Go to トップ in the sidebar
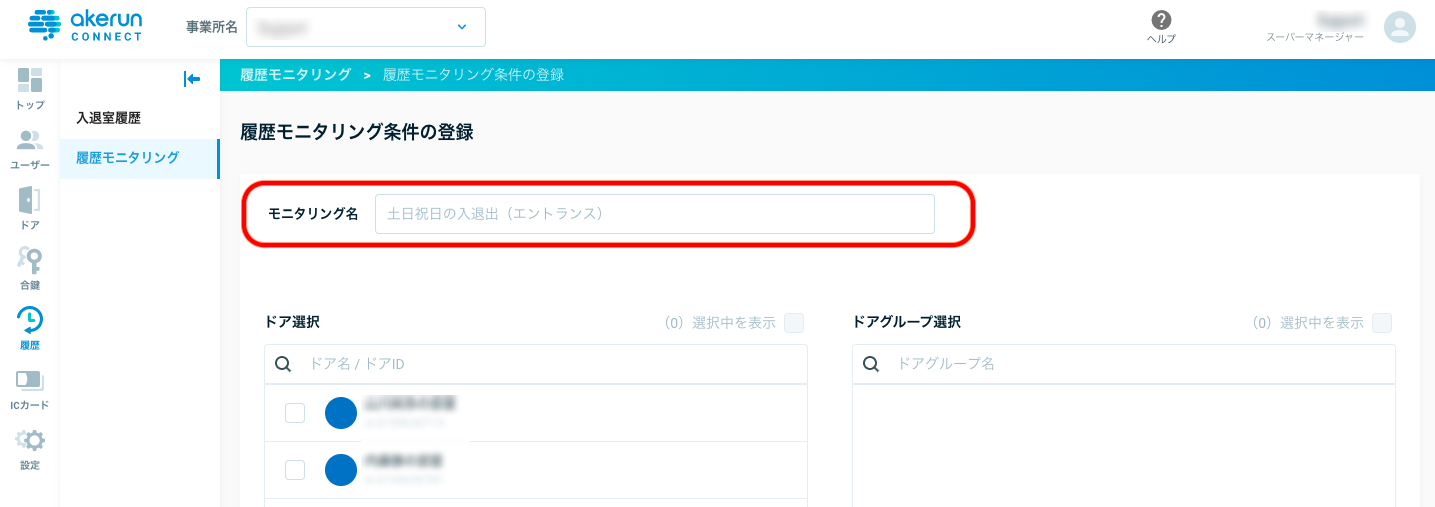The width and height of the screenshot is (1435, 507). (30, 89)
